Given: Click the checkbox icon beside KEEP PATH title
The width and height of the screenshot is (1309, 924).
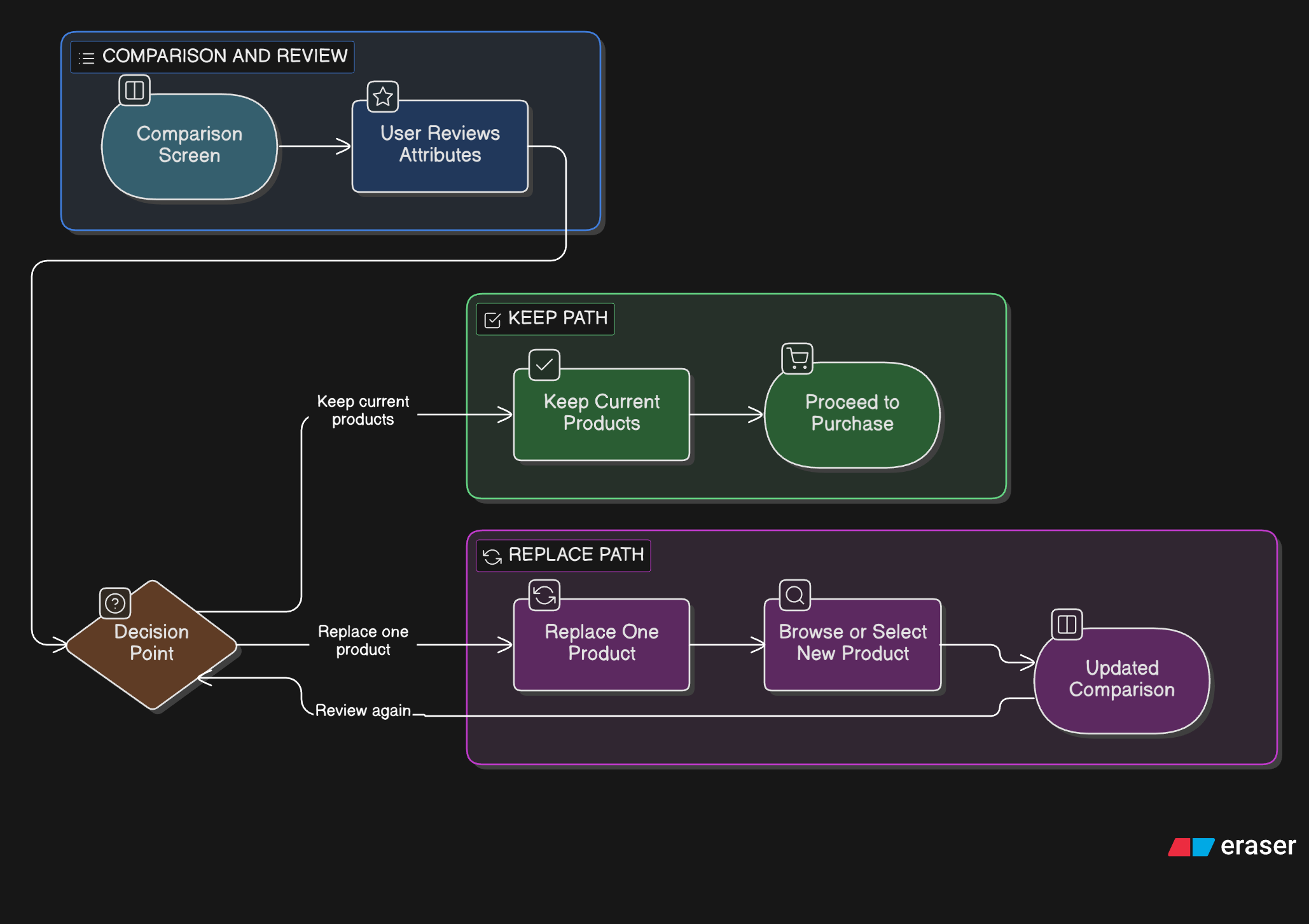Looking at the screenshot, I should click(492, 319).
